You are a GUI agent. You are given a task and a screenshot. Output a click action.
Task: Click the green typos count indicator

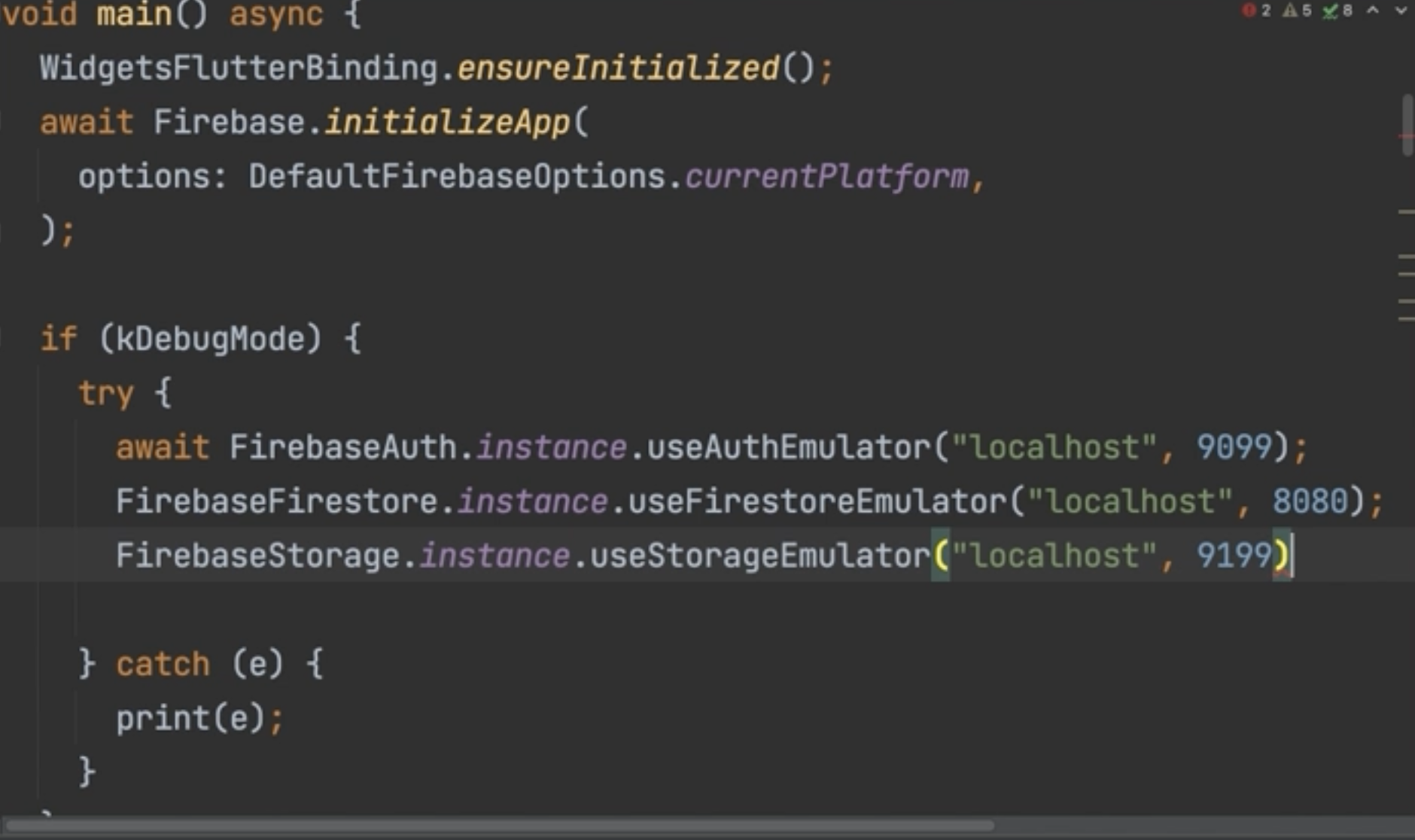1337,11
